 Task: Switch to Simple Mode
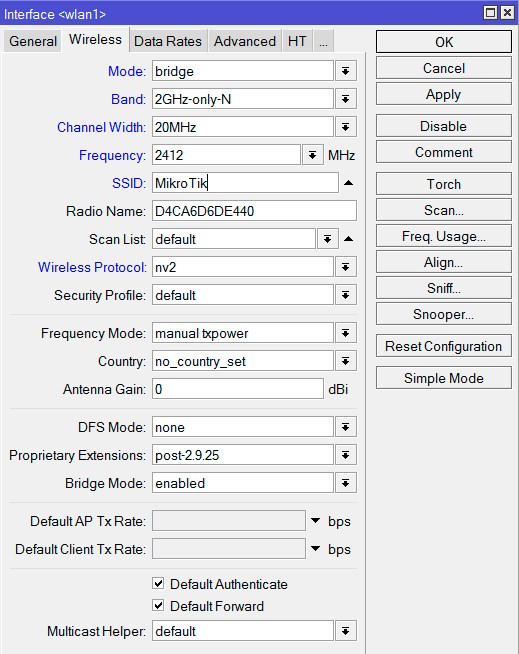443,378
